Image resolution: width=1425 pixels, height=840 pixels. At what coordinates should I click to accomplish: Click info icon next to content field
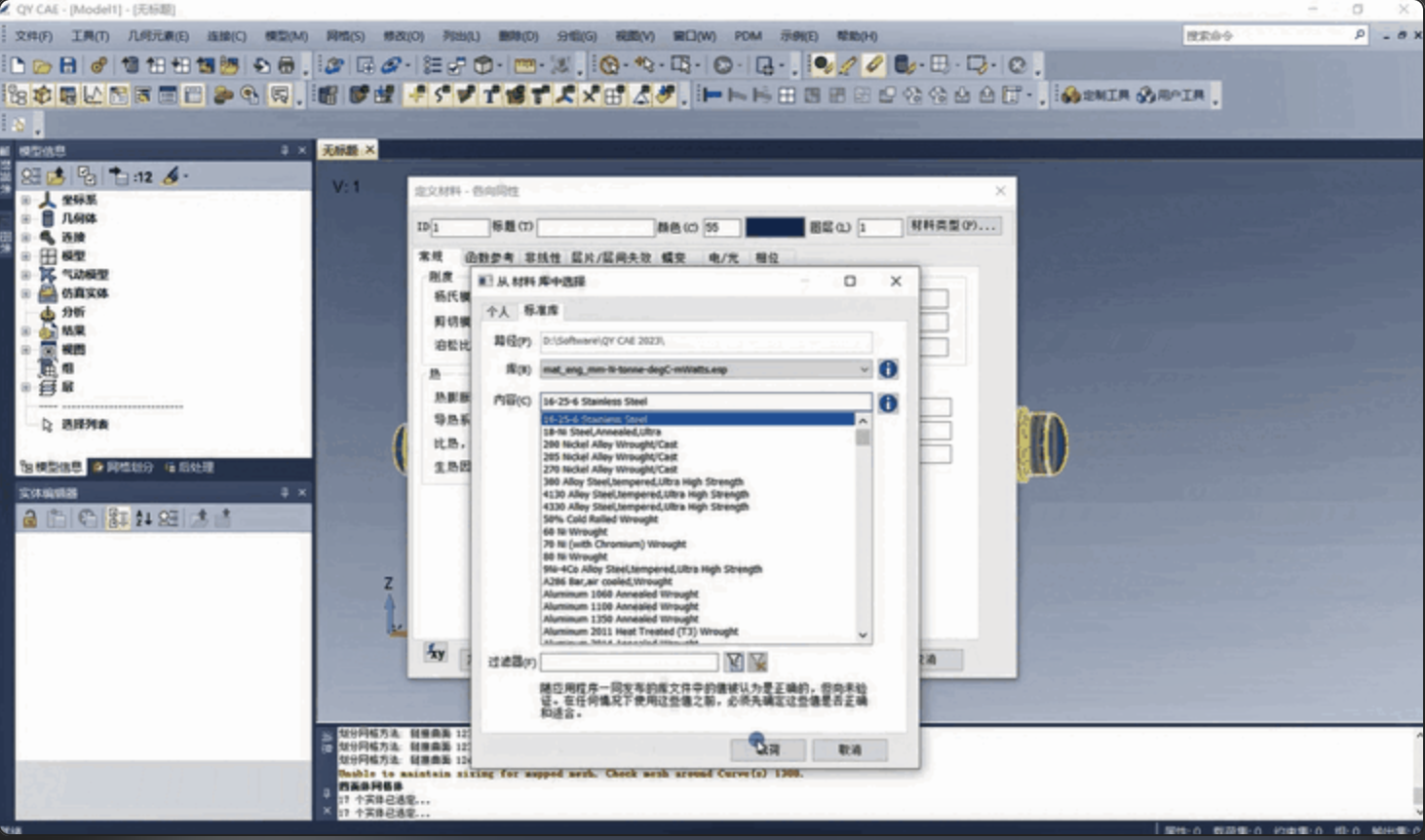click(x=888, y=402)
